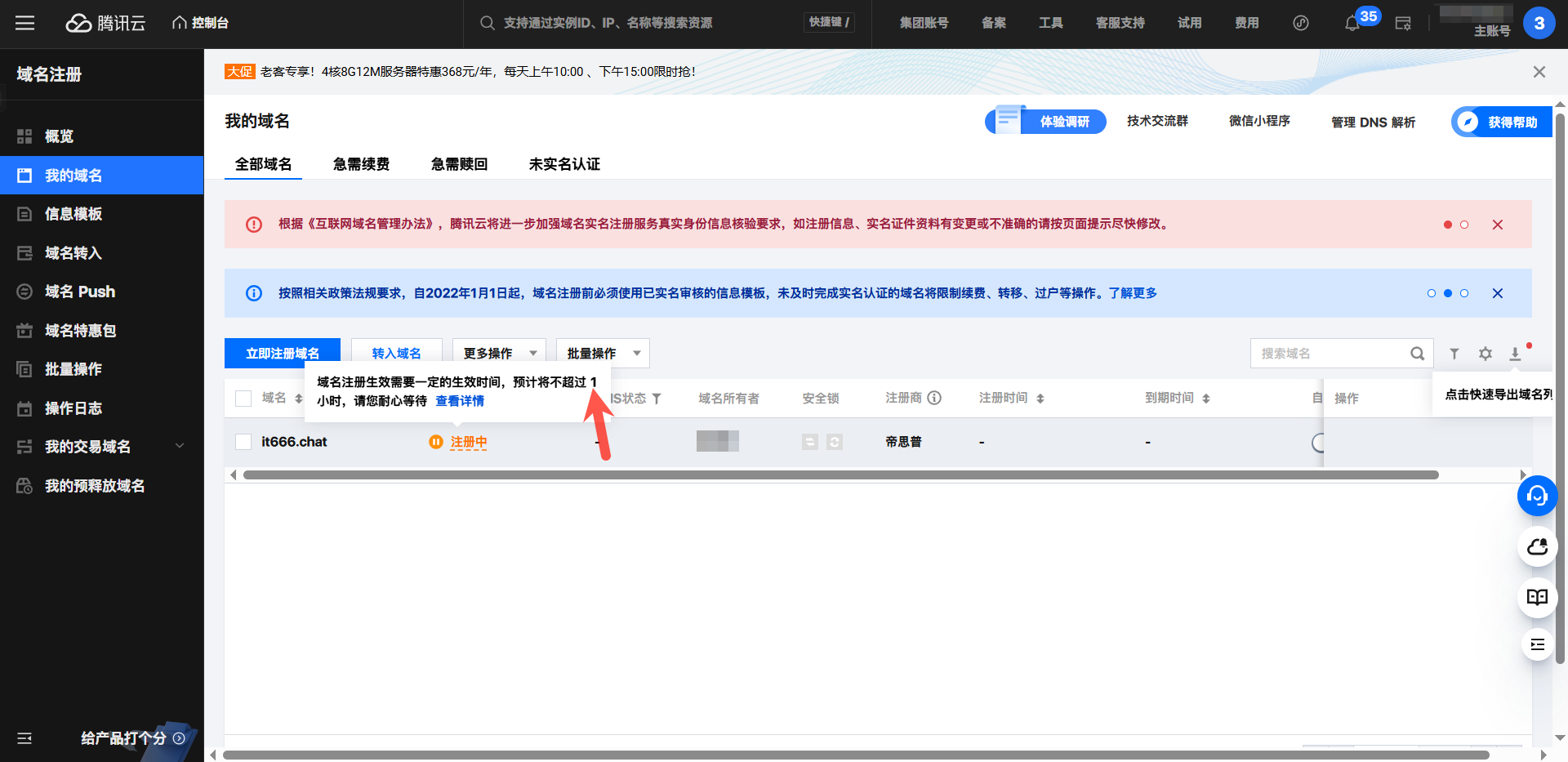The image size is (1568, 762).
Task: Click the 注册商 info icon
Action: click(934, 398)
